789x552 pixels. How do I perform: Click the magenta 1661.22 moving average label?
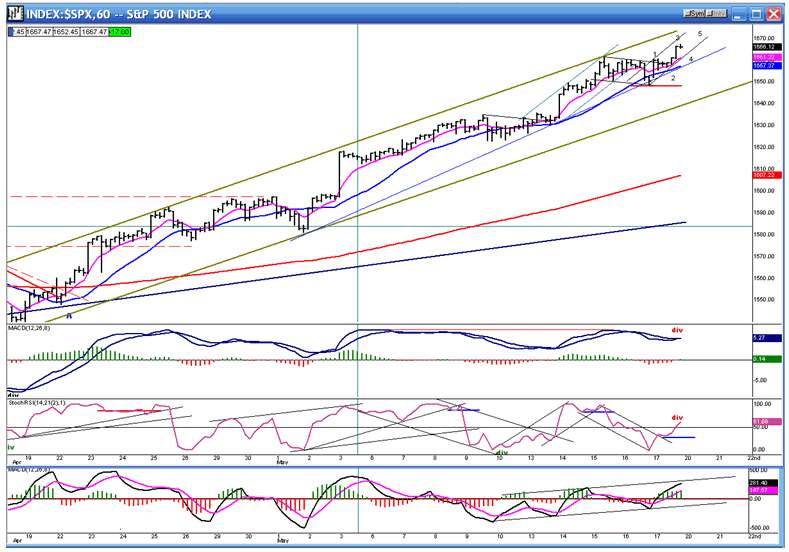pos(767,57)
